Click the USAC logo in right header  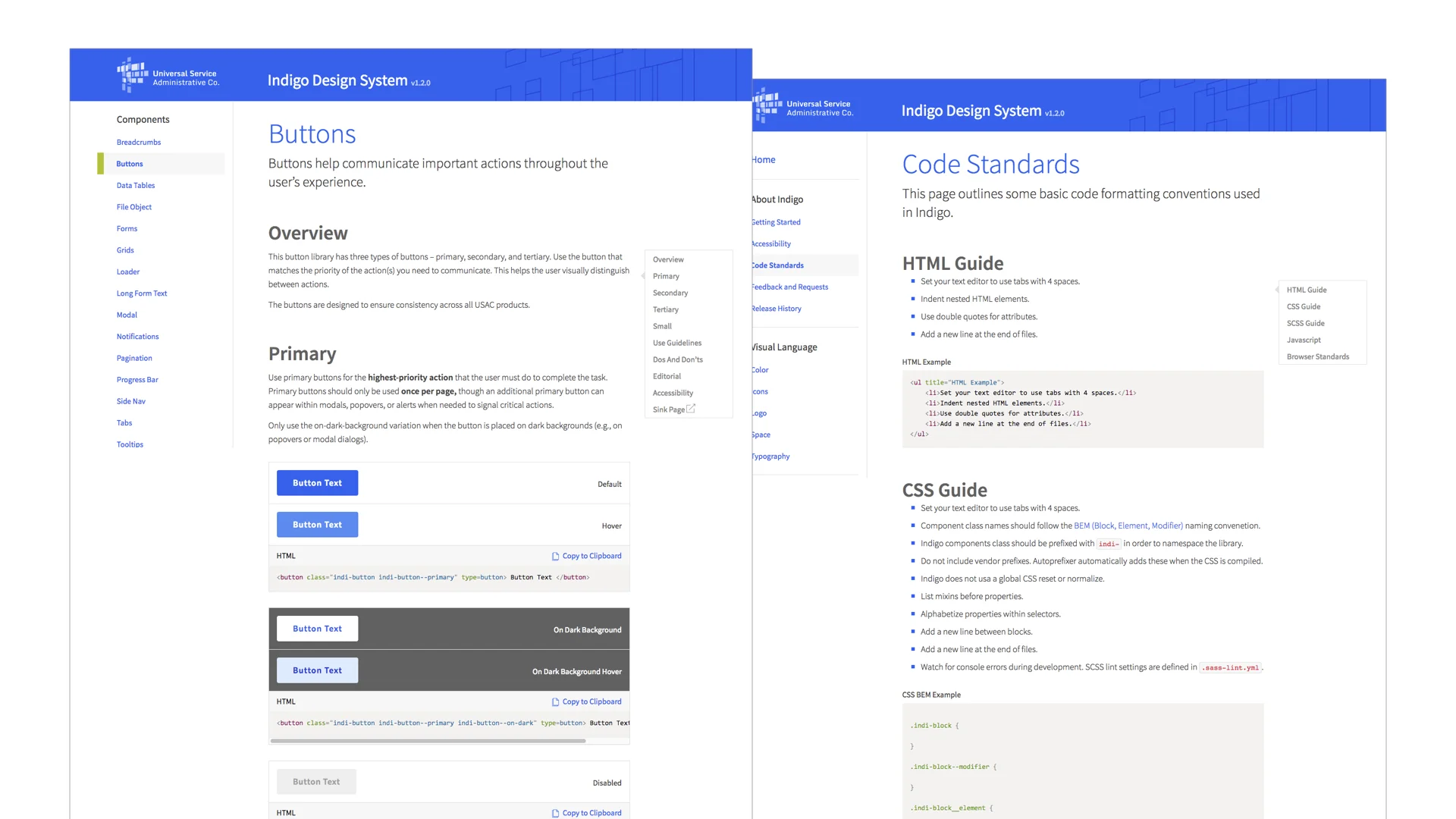point(803,107)
